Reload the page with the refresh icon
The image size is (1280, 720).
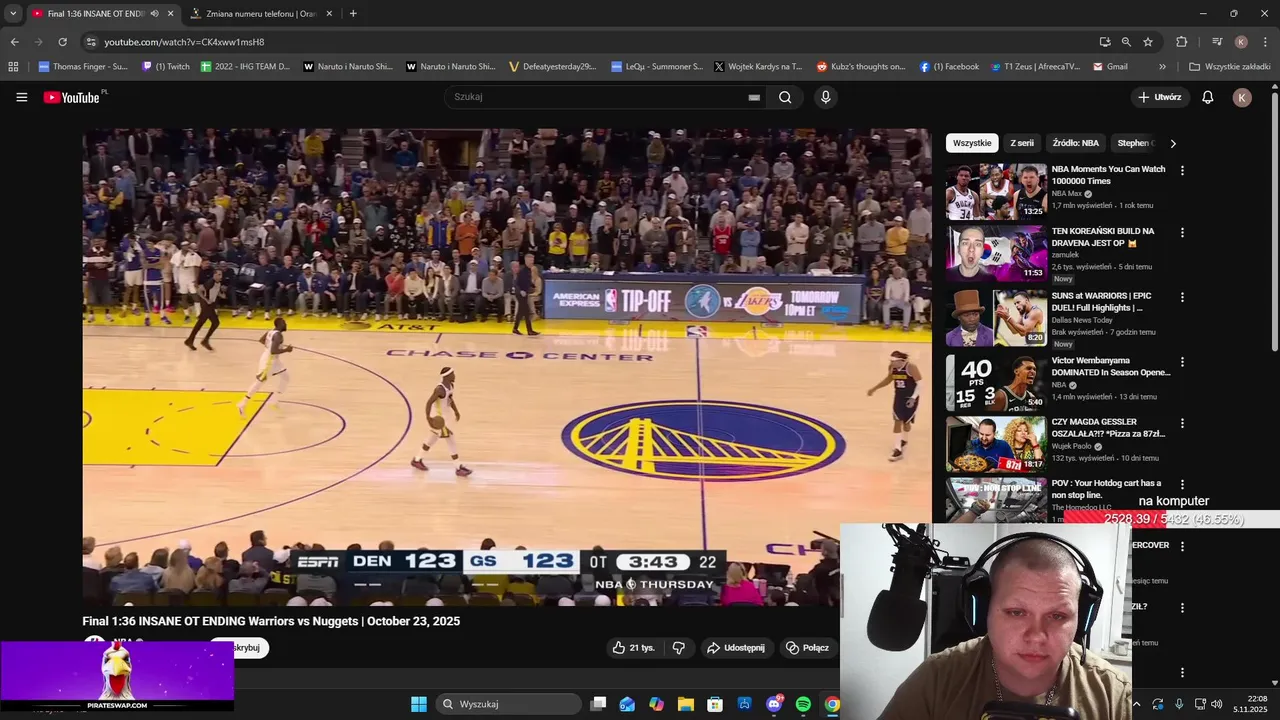tap(62, 42)
